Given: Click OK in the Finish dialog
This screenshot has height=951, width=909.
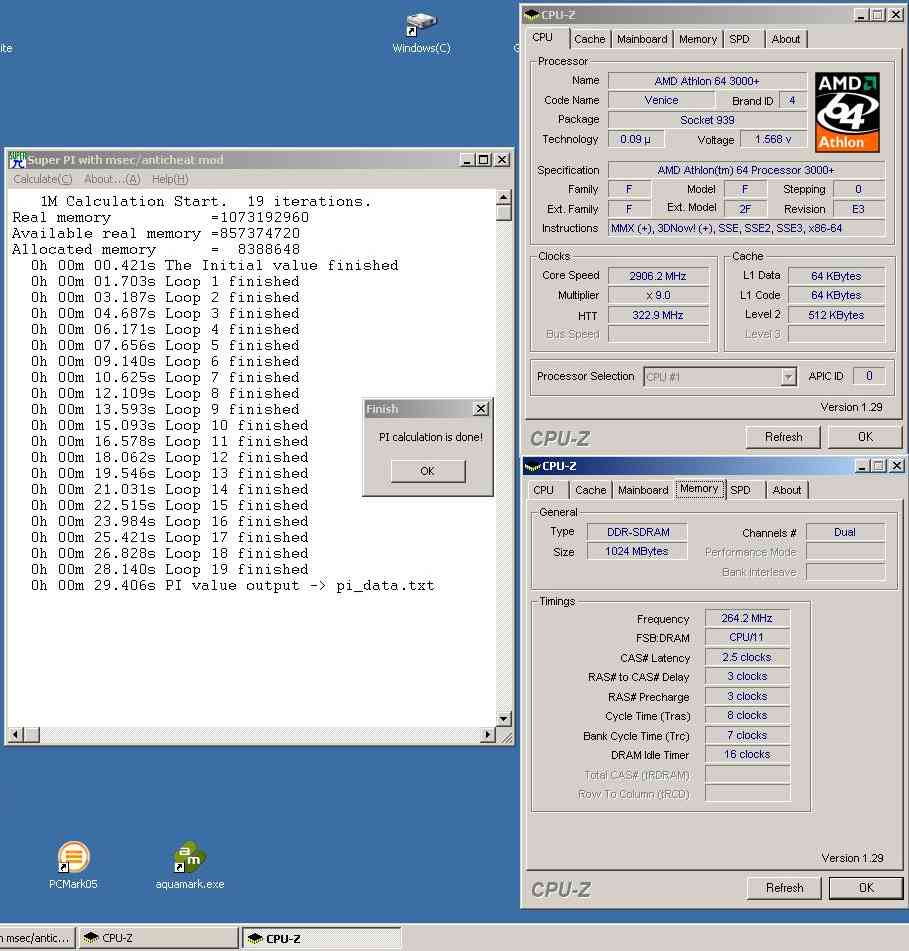Looking at the screenshot, I should point(428,471).
